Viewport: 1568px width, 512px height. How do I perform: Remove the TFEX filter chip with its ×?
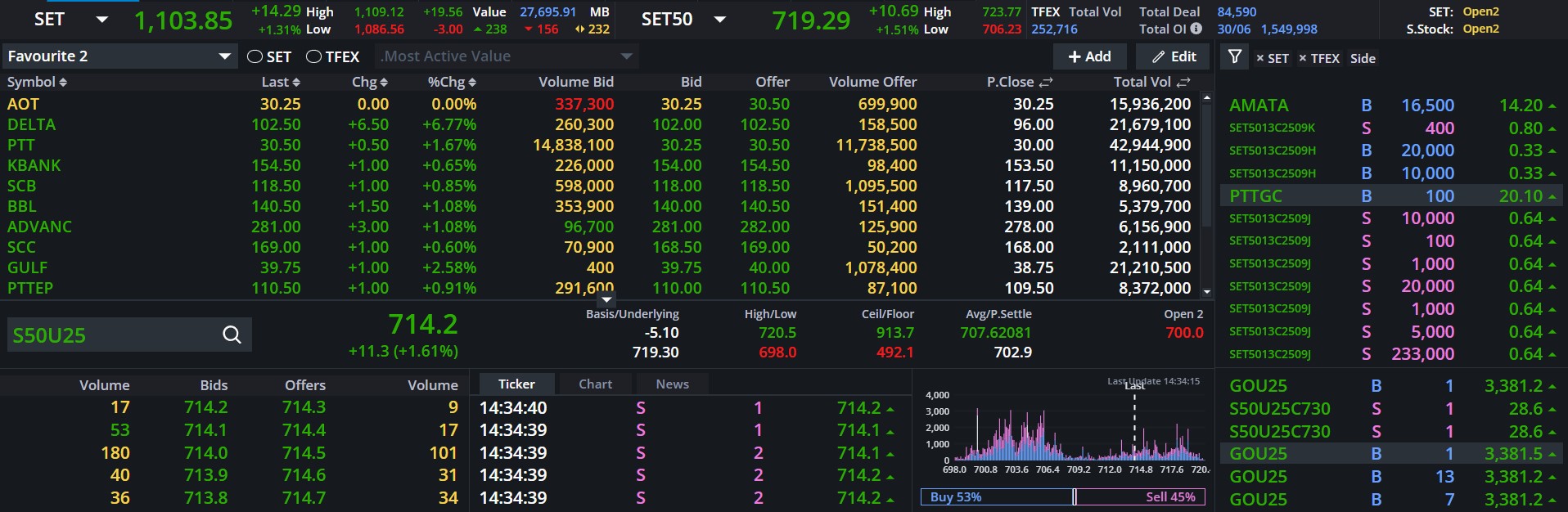click(x=1303, y=58)
